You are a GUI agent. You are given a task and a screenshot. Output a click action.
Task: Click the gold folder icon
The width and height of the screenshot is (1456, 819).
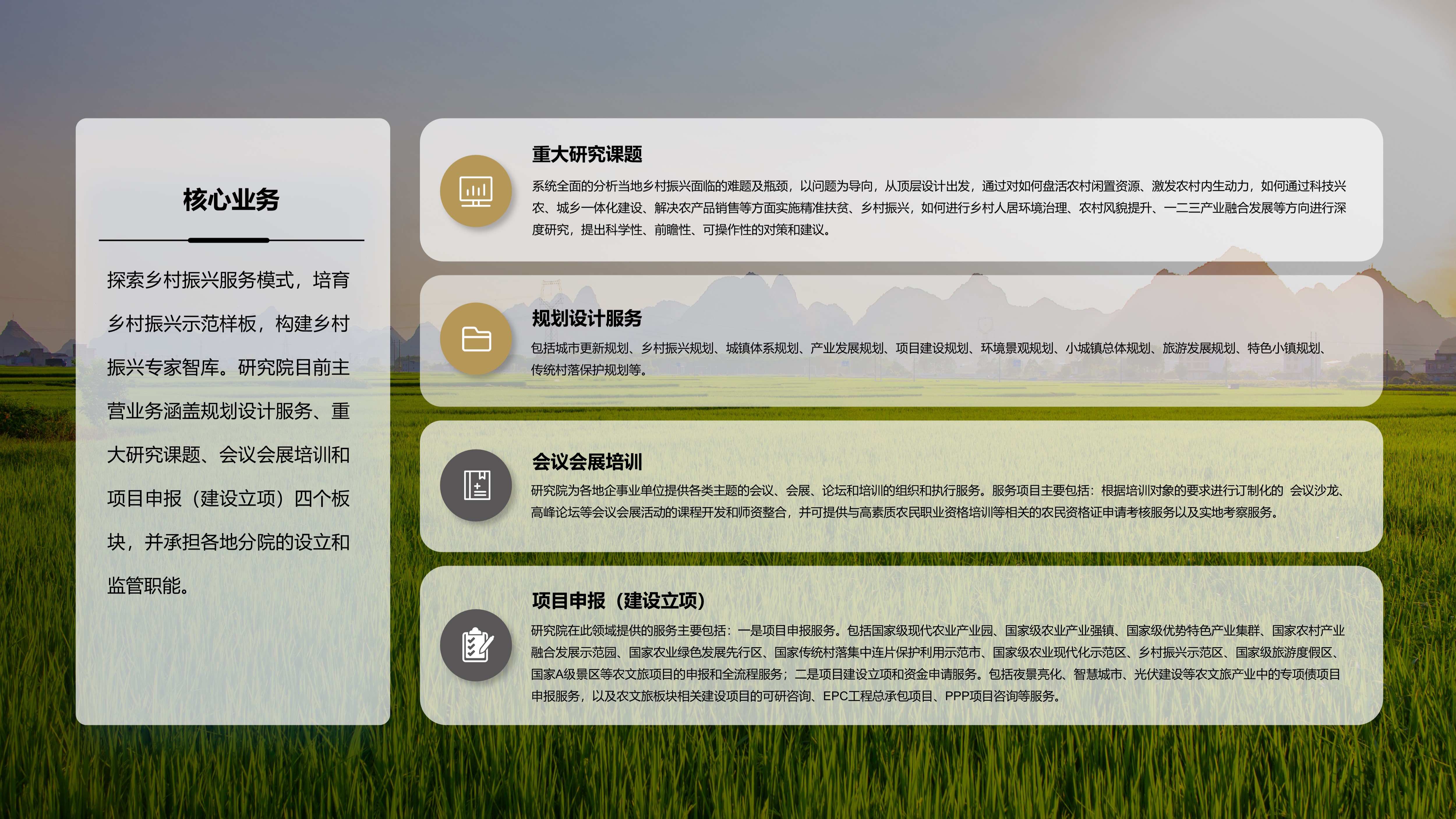pos(475,338)
